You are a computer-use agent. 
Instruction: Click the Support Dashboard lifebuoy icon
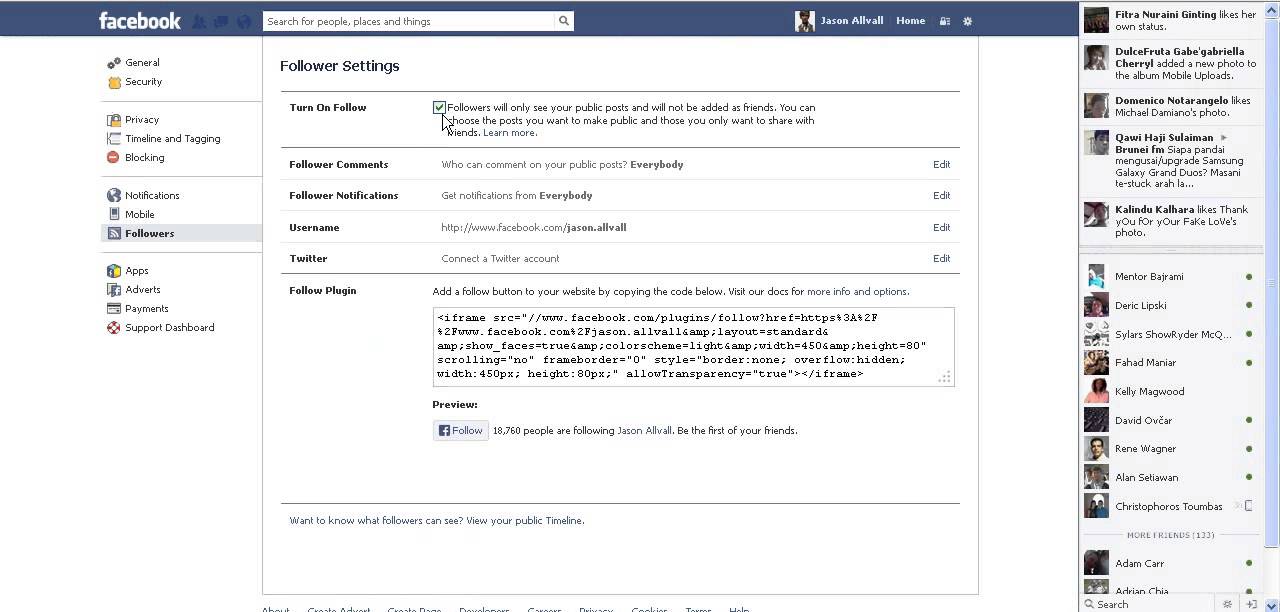[114, 328]
